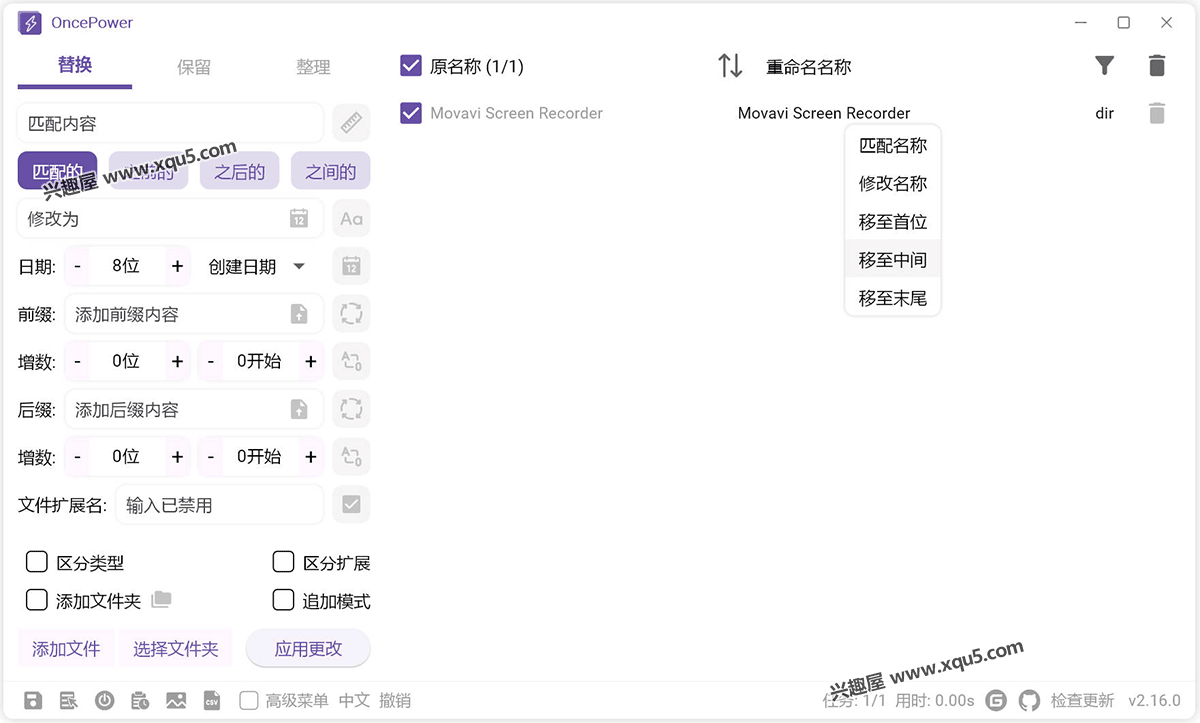This screenshot has height=723, width=1200.
Task: Click the power icon in bottom bar
Action: click(x=104, y=700)
